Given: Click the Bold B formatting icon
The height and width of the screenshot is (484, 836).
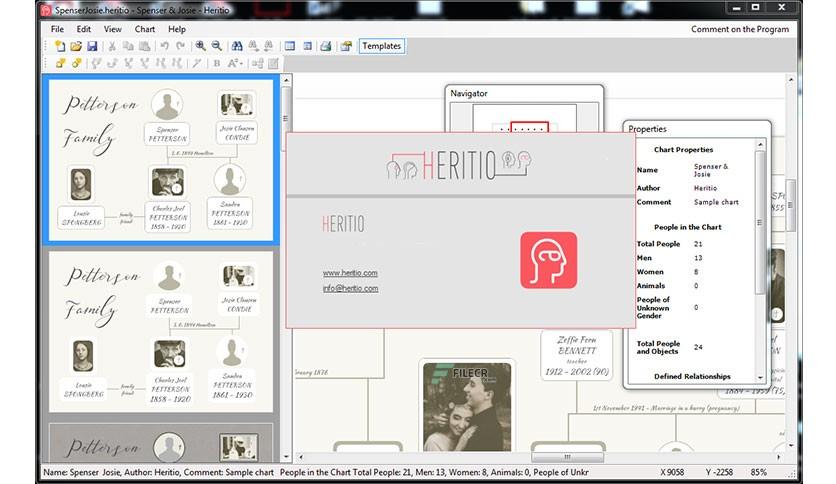Looking at the screenshot, I should point(216,63).
